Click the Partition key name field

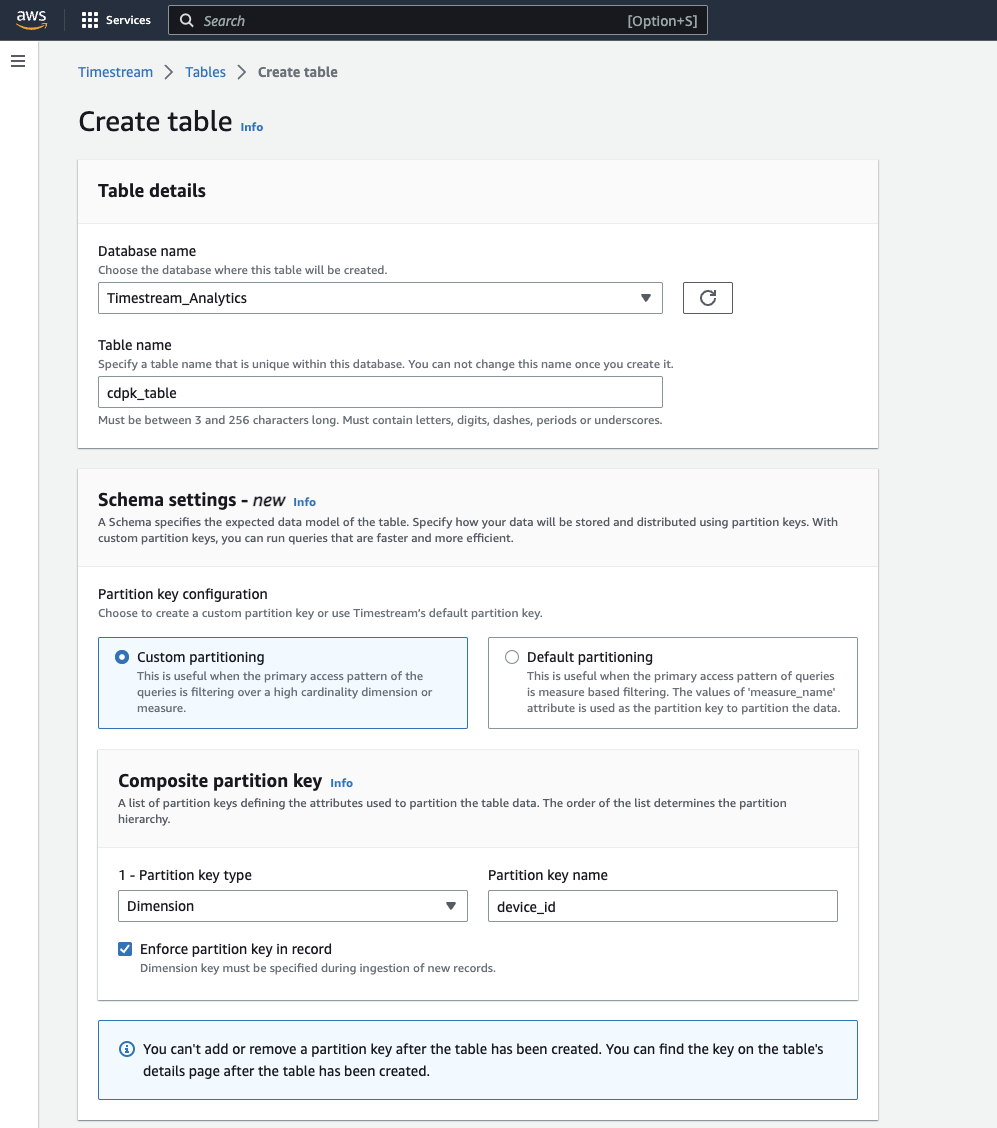[x=663, y=906]
